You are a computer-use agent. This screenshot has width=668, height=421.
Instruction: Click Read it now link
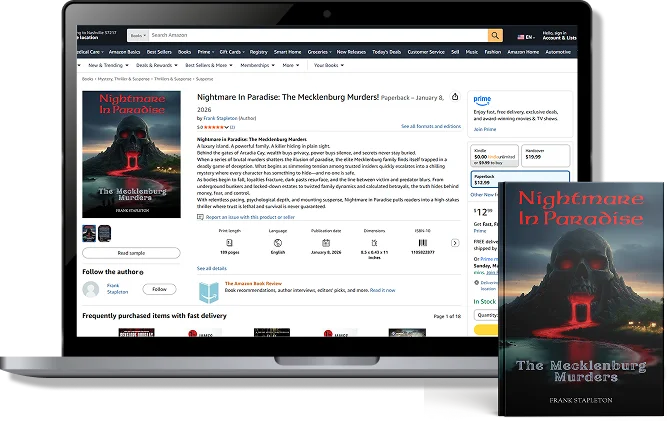tap(383, 290)
